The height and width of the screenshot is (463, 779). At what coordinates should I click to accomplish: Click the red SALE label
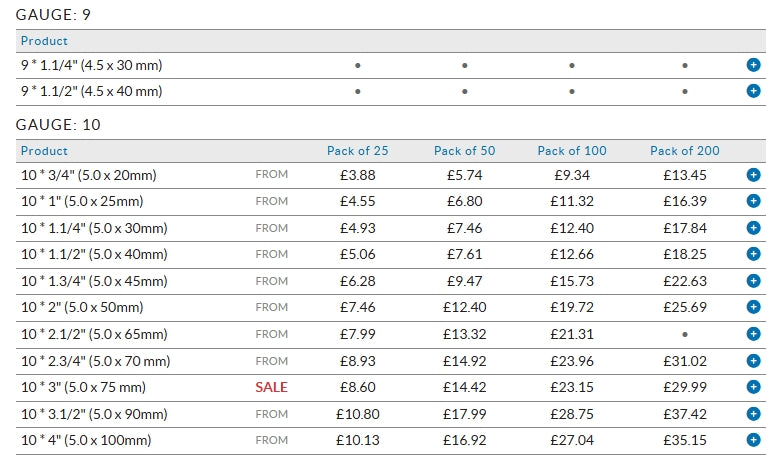click(x=271, y=387)
